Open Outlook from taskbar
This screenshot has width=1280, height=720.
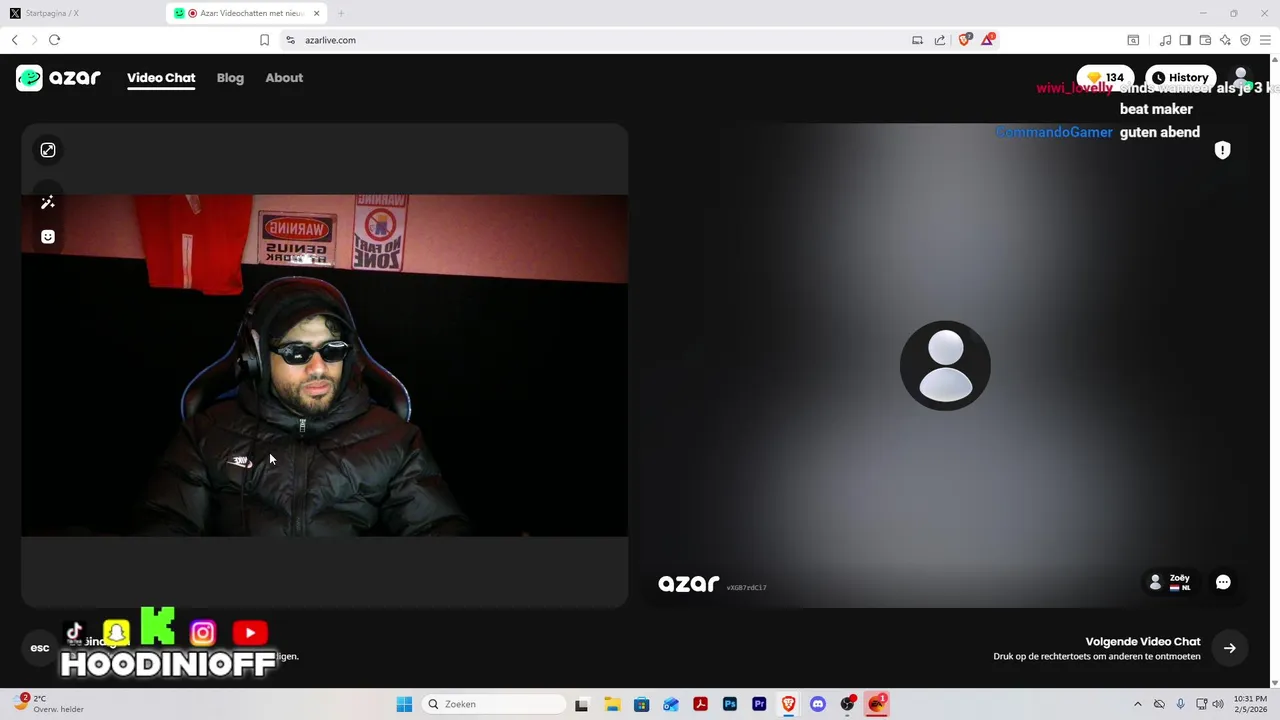tap(671, 704)
